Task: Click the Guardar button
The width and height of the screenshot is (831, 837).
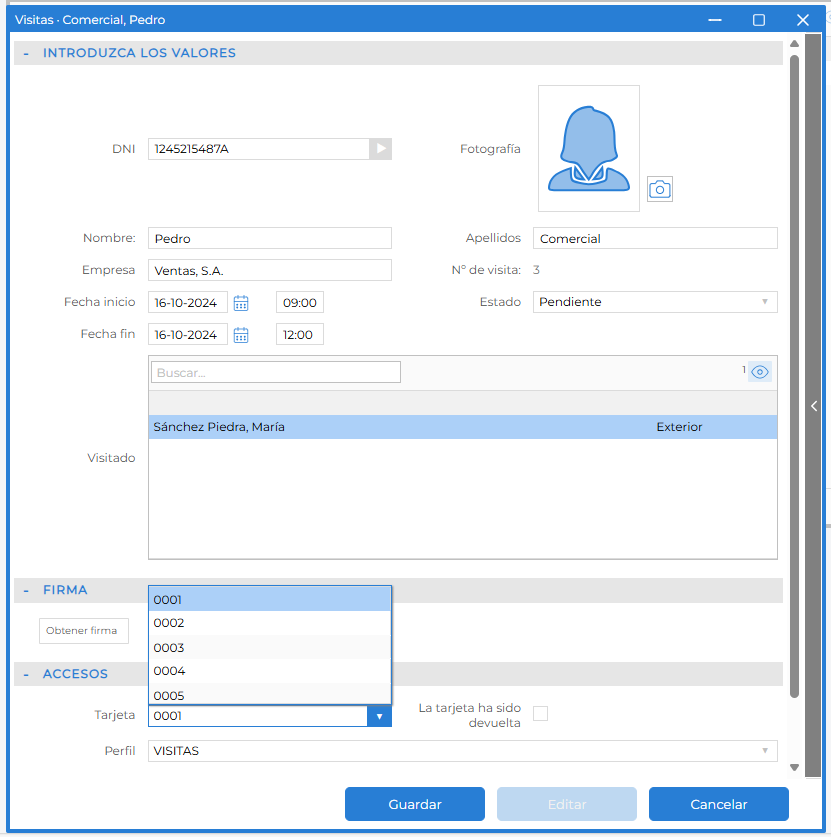Action: click(x=415, y=804)
